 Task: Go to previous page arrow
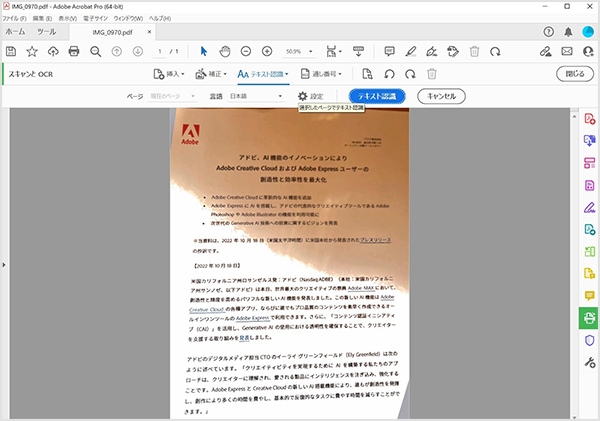(x=116, y=51)
